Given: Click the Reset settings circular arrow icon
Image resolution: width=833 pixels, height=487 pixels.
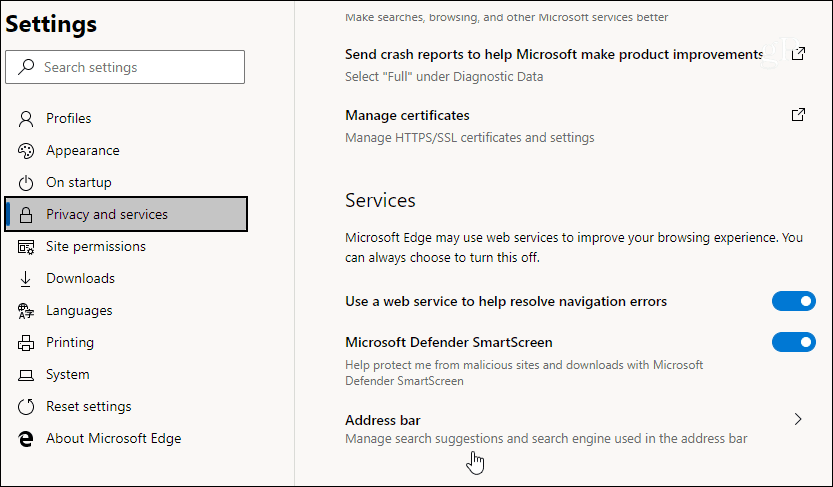Looking at the screenshot, I should click(x=26, y=407).
